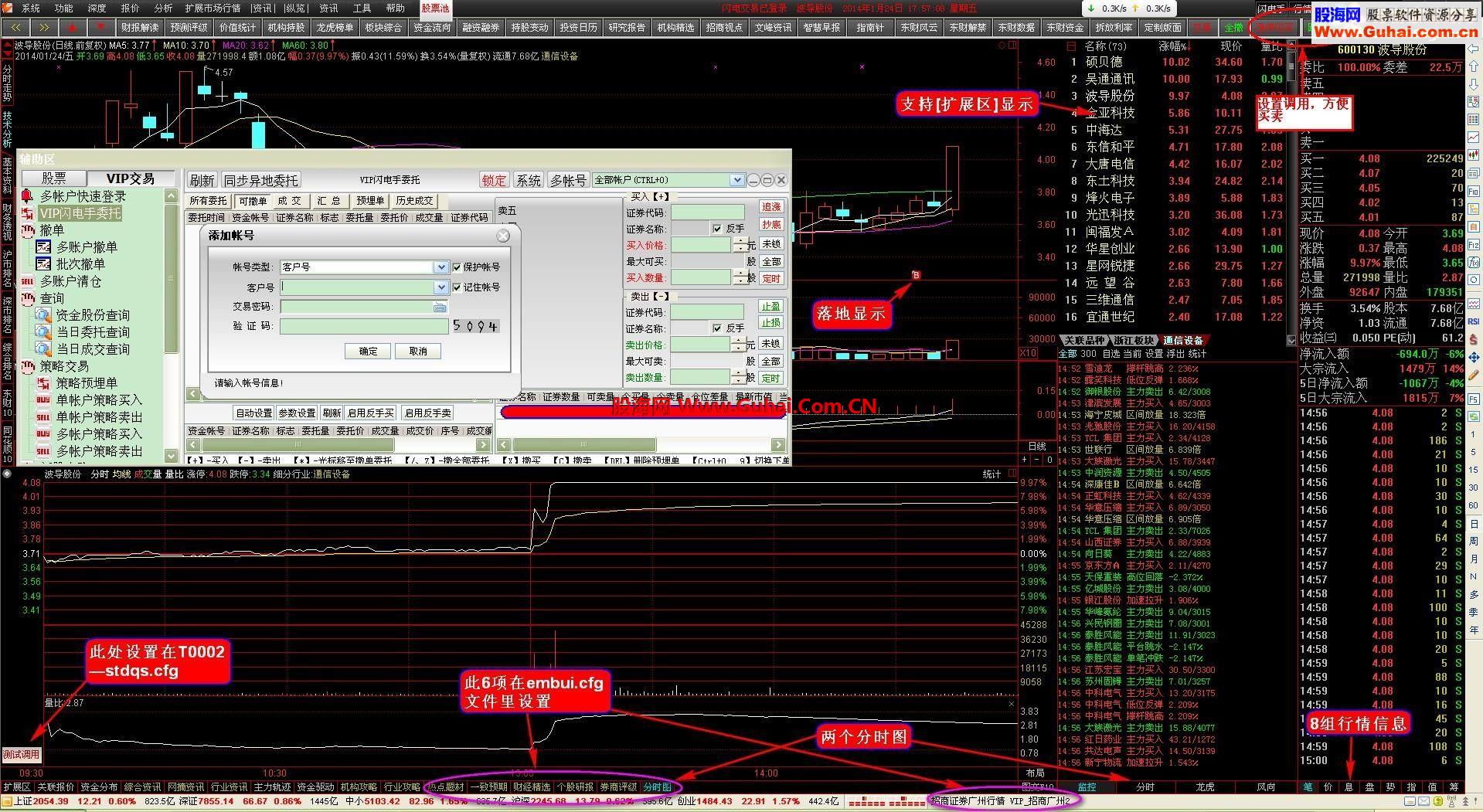
Task: Click the 验证码 input field
Action: tap(364, 326)
